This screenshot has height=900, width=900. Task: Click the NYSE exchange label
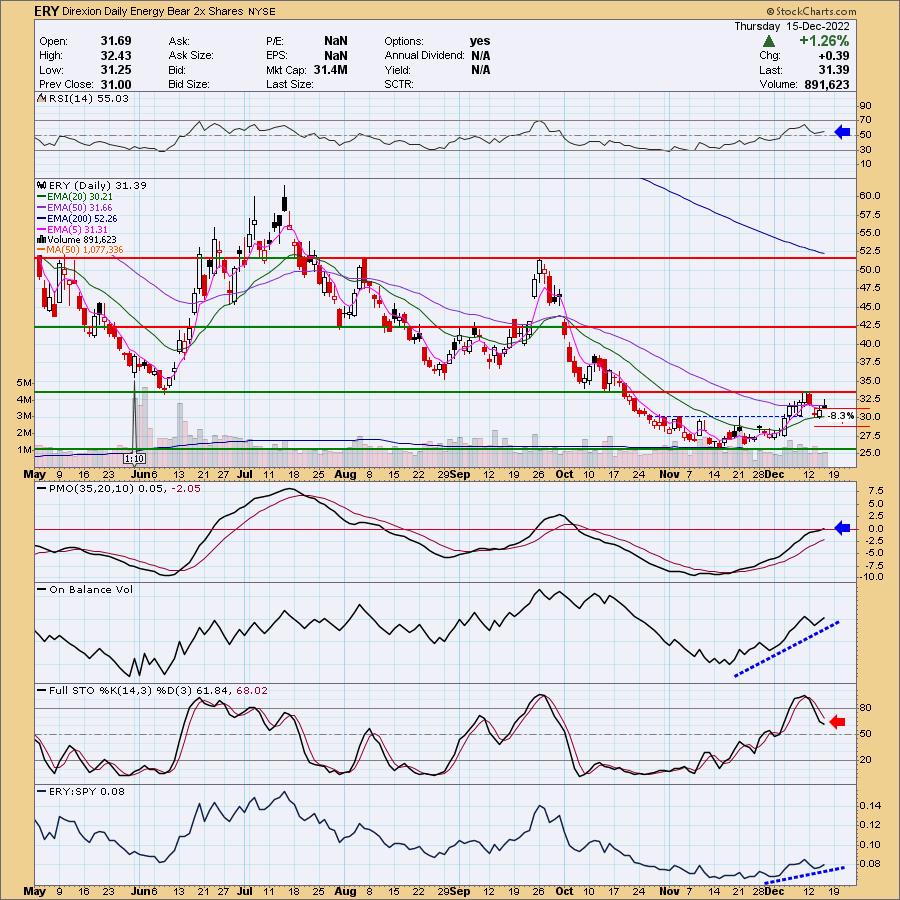tap(262, 11)
